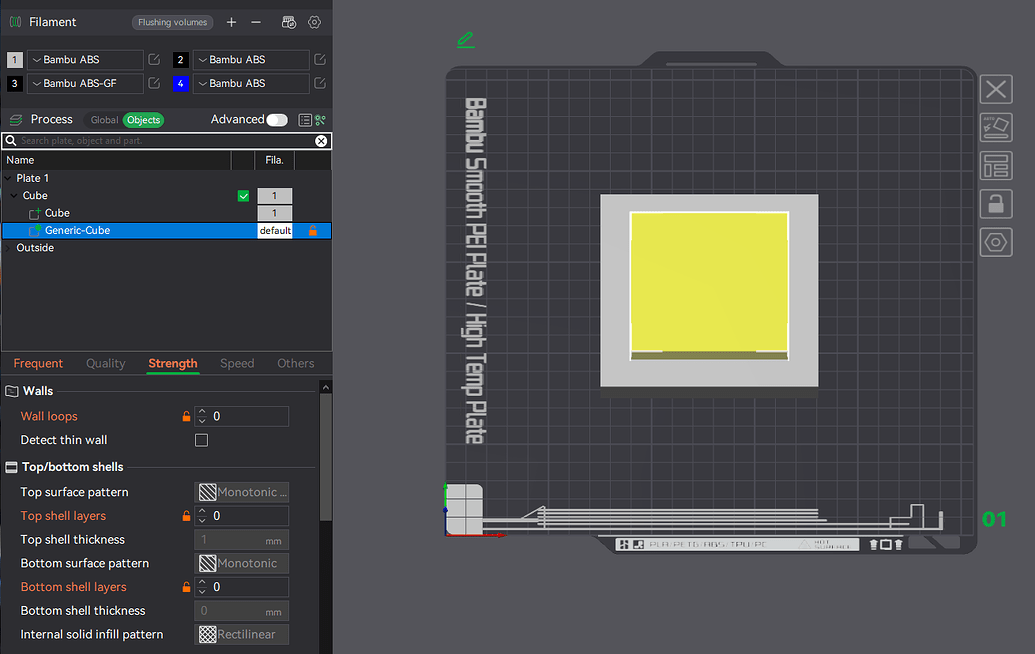Click filament slot 2 black color swatch
Viewport: 1035px width, 654px height.
[181, 60]
